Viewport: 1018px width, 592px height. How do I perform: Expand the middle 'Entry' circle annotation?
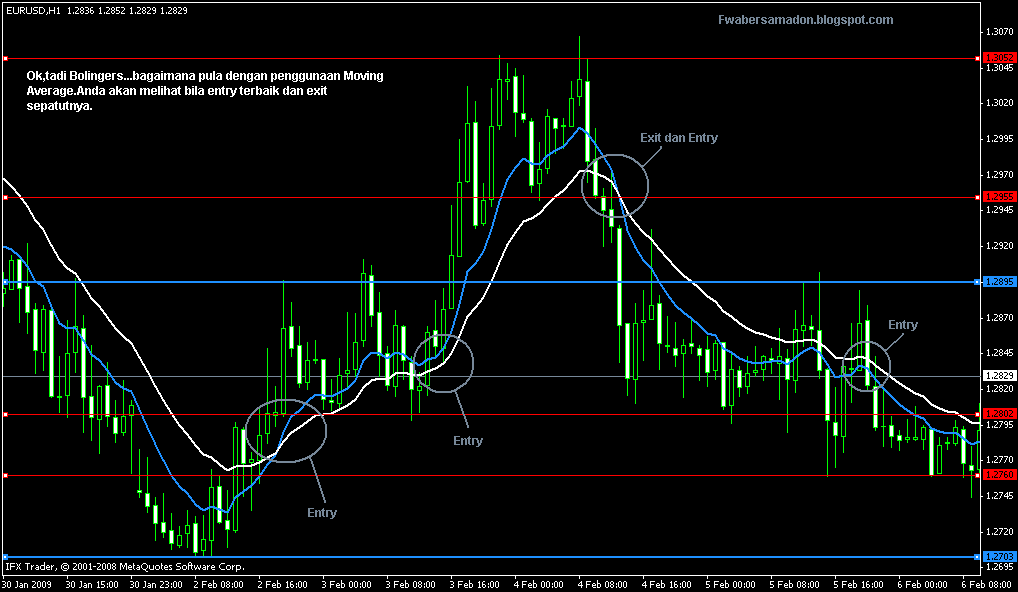(443, 365)
